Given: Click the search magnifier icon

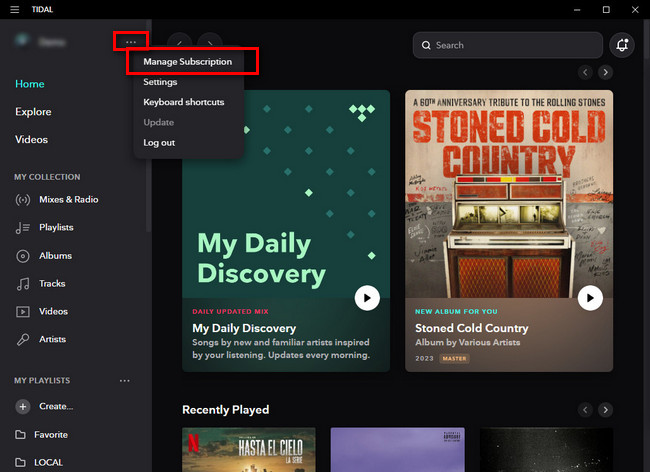Looking at the screenshot, I should coord(426,45).
